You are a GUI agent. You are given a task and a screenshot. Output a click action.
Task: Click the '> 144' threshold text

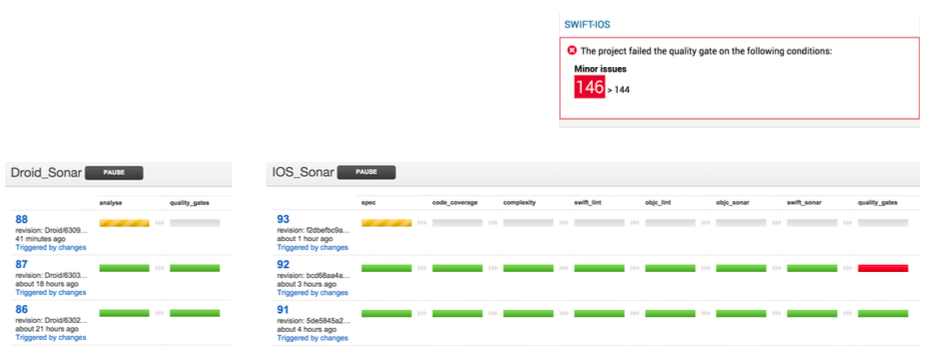click(x=619, y=90)
